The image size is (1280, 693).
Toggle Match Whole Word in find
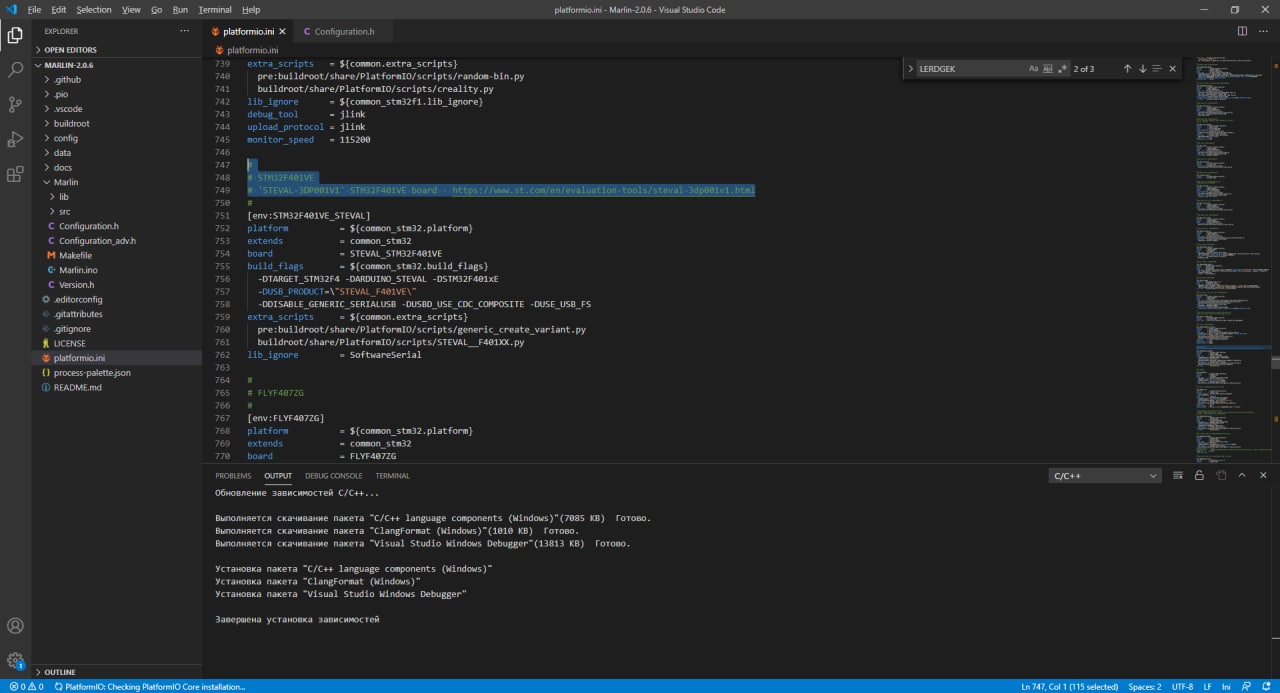1048,69
